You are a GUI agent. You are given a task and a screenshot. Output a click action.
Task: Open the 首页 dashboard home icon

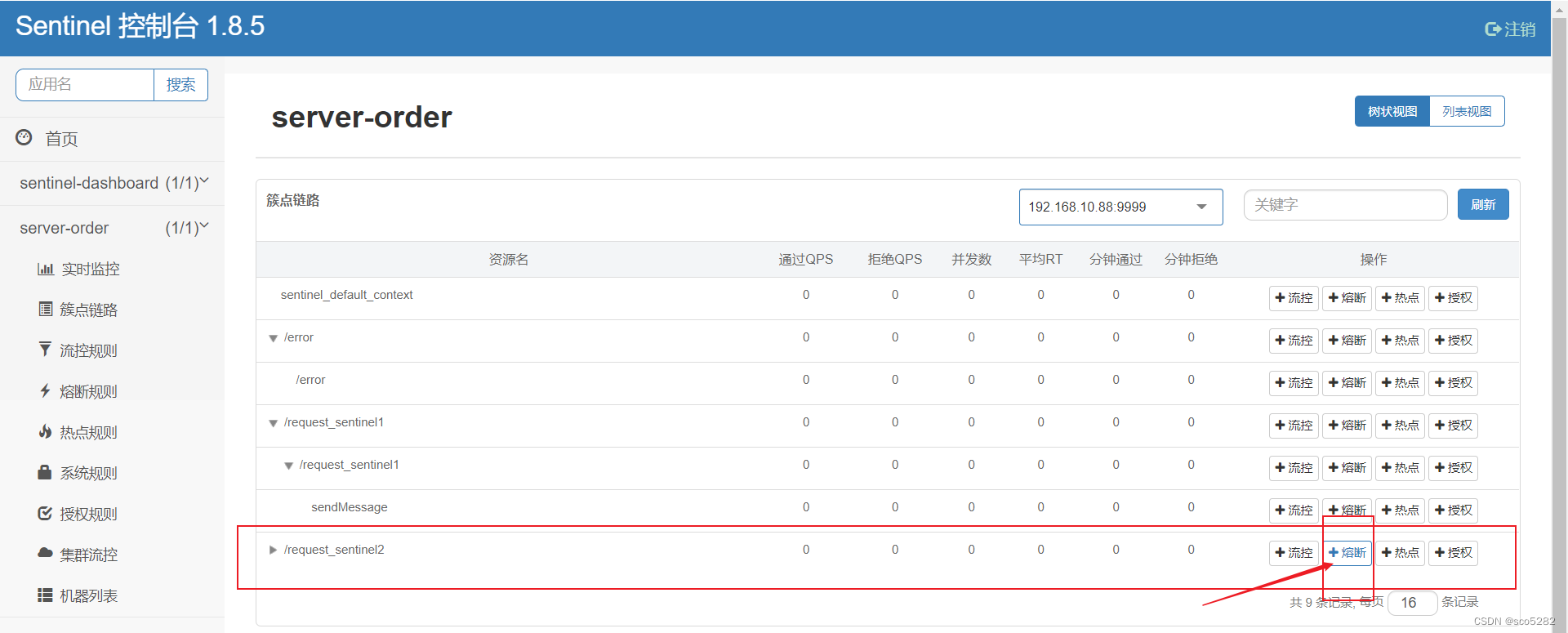click(x=24, y=138)
